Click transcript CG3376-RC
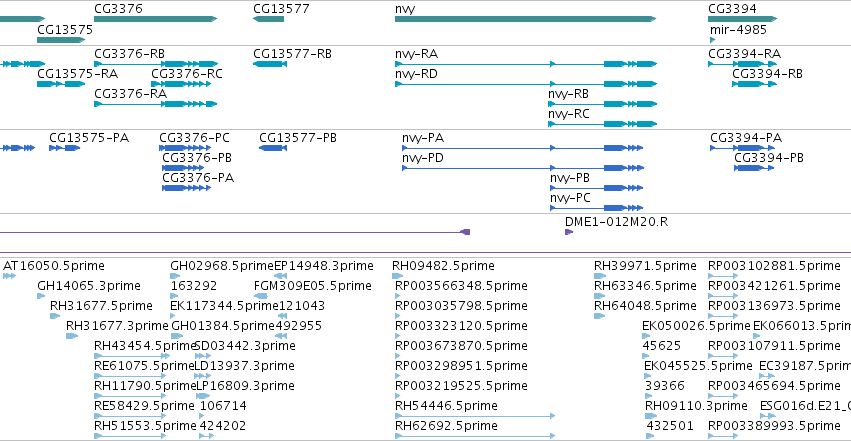 [x=187, y=74]
